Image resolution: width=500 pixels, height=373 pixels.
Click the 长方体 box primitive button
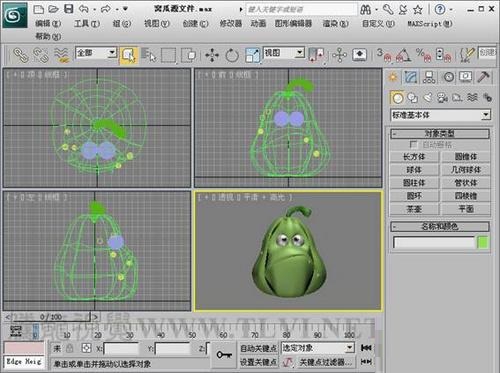pyautogui.click(x=414, y=157)
